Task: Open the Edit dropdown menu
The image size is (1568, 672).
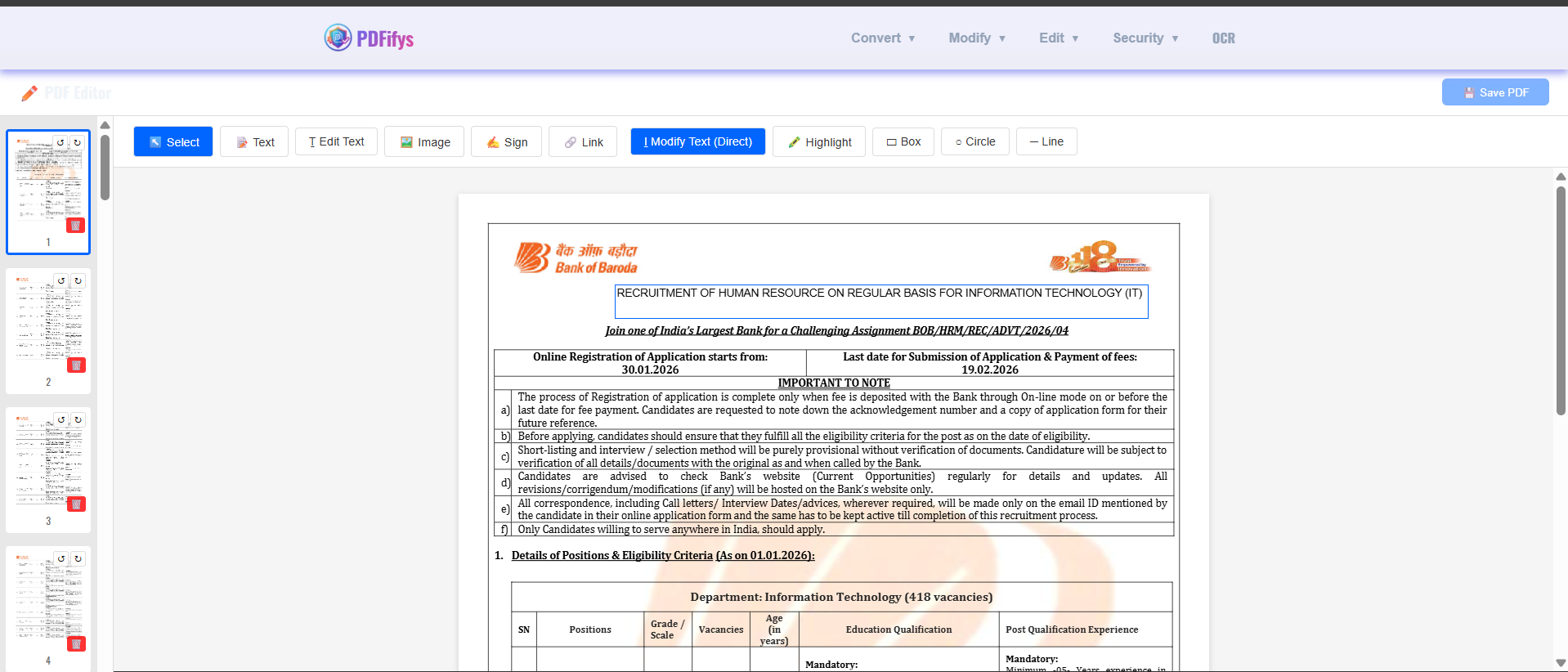Action: pyautogui.click(x=1059, y=38)
